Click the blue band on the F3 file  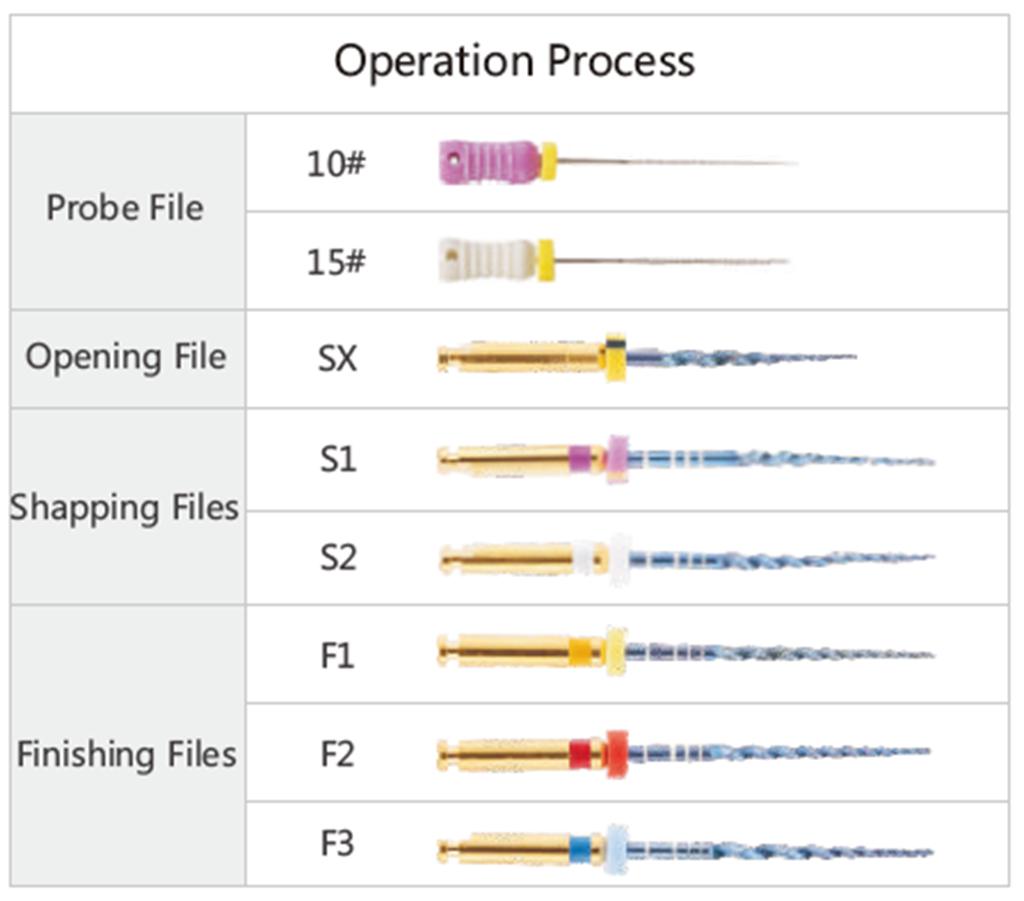coord(579,850)
